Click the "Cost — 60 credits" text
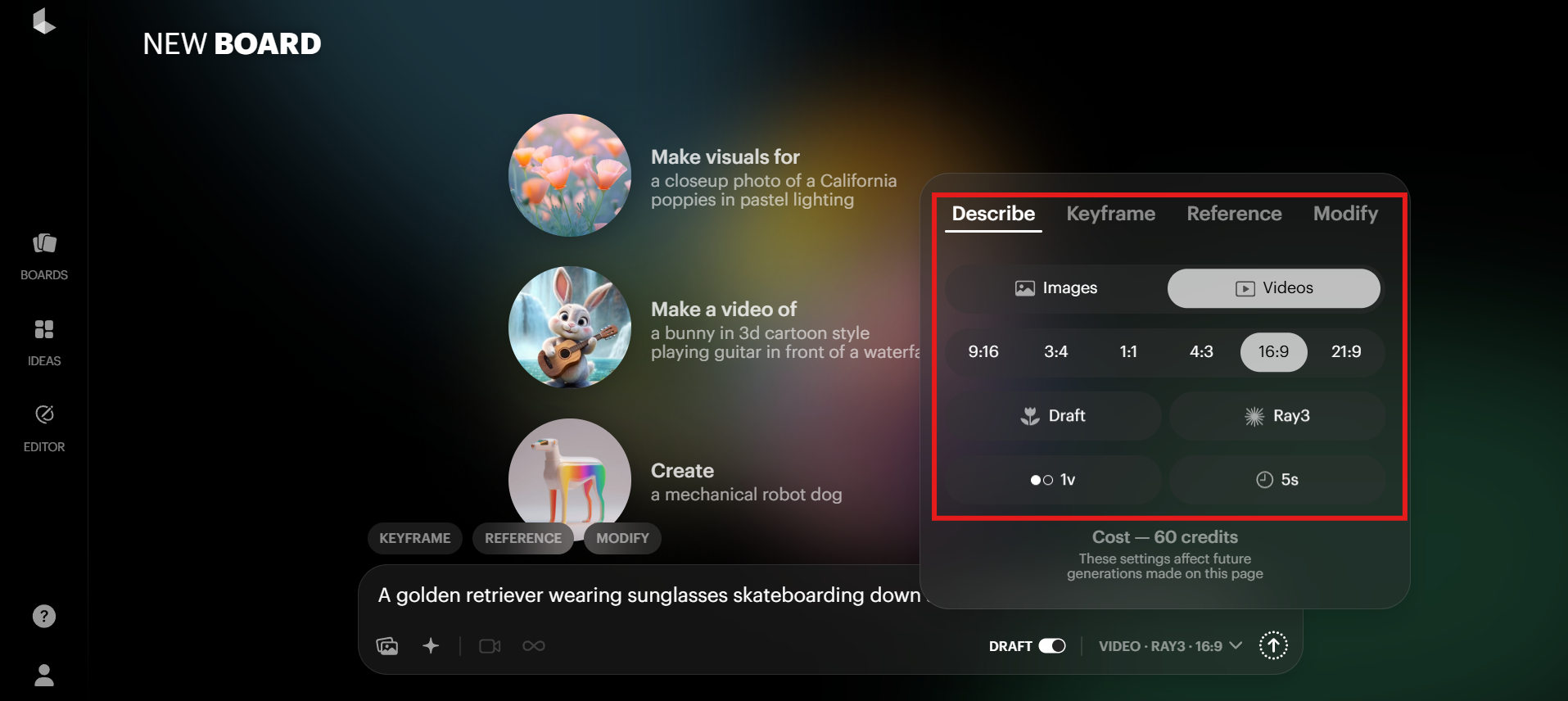Viewport: 1568px width, 701px height. pos(1165,537)
